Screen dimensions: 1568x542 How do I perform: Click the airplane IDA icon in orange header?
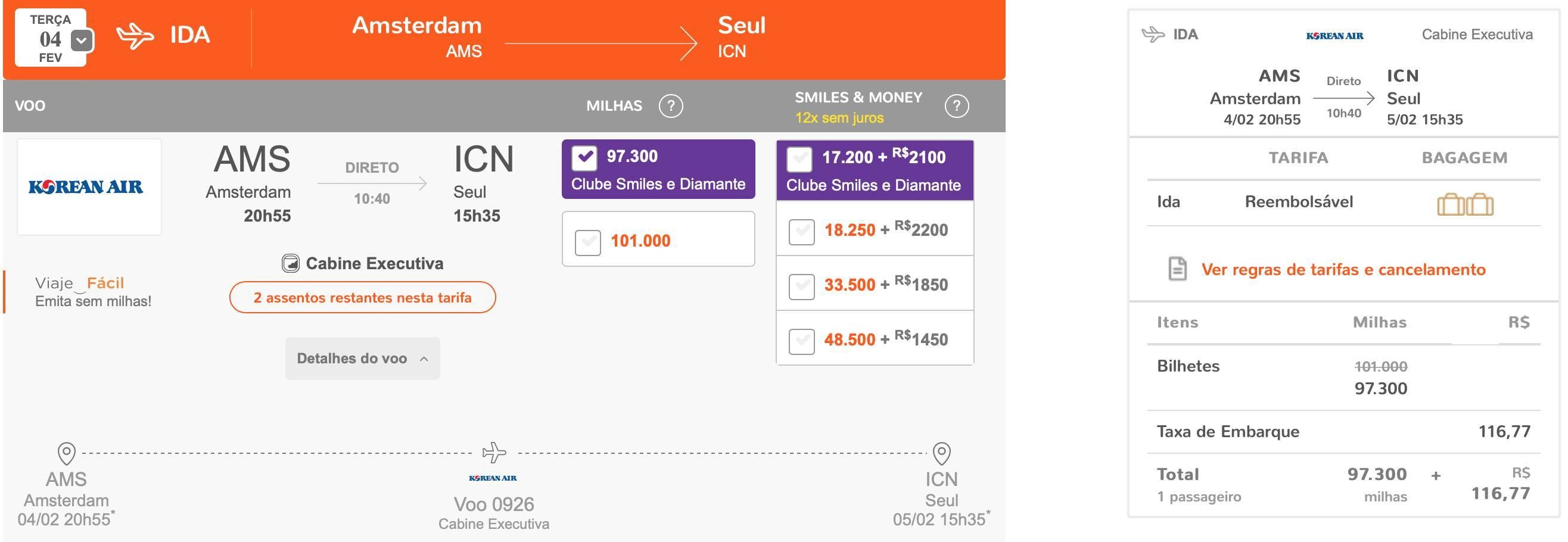point(135,35)
